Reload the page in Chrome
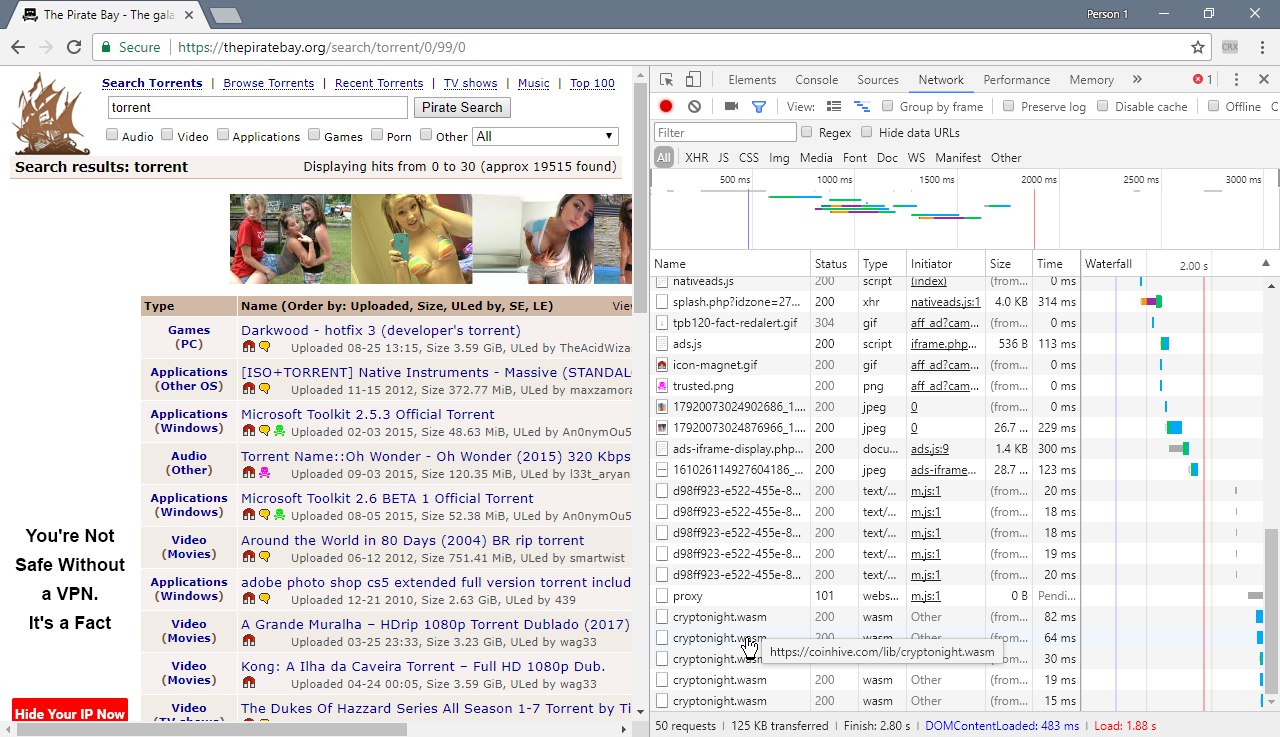The height and width of the screenshot is (737, 1280). click(74, 47)
